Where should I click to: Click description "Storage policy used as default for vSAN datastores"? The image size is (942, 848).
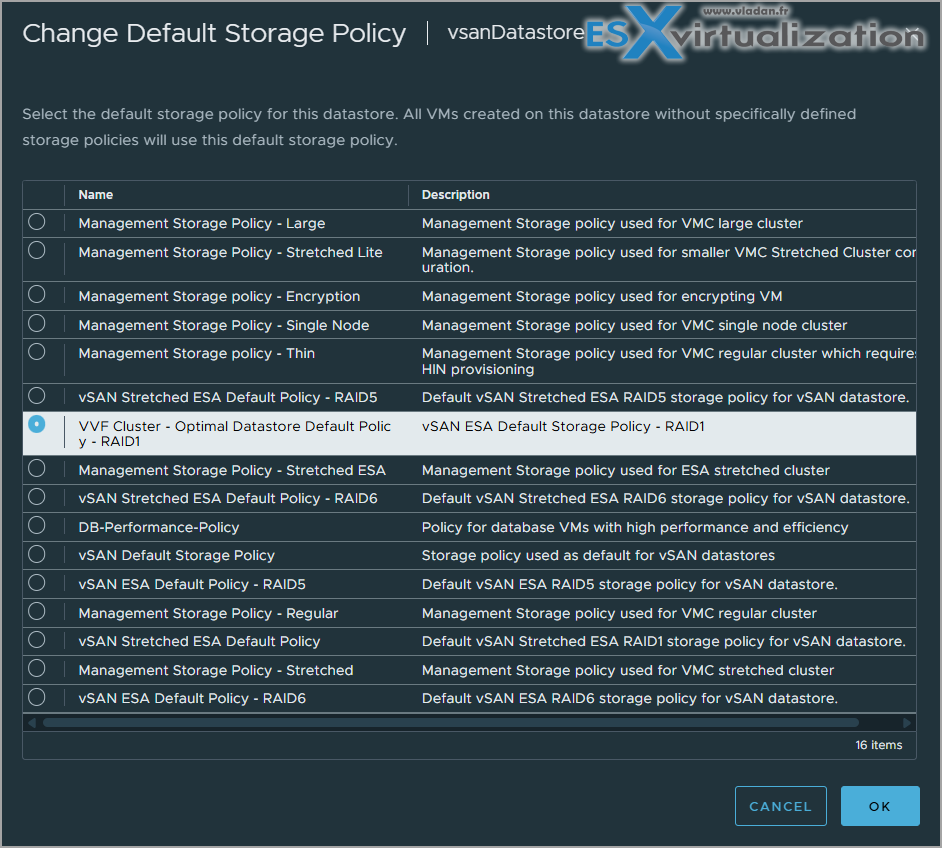(598, 556)
